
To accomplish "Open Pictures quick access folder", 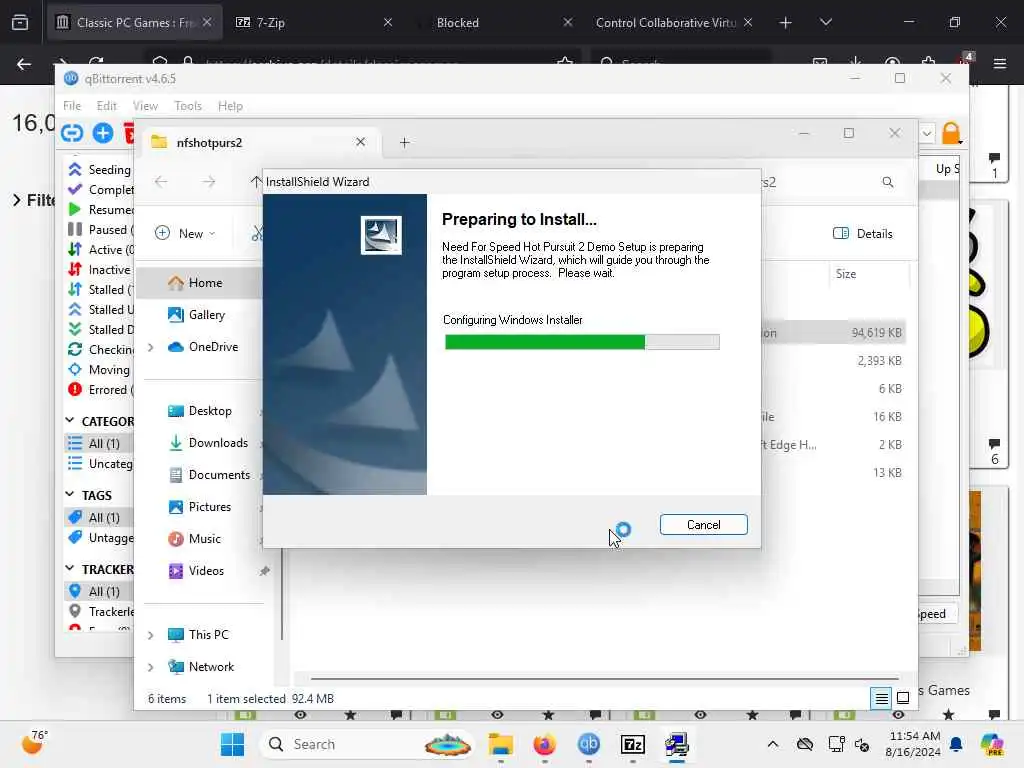I will coord(210,507).
